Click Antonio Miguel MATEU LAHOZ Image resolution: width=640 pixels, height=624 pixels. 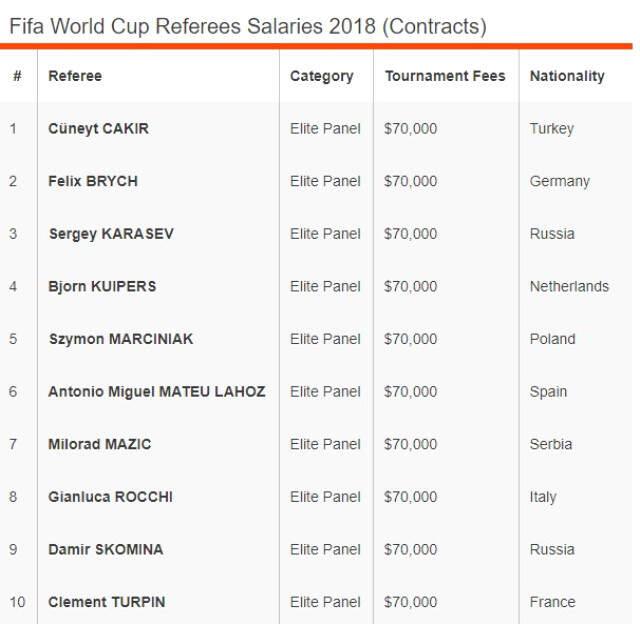click(x=157, y=392)
